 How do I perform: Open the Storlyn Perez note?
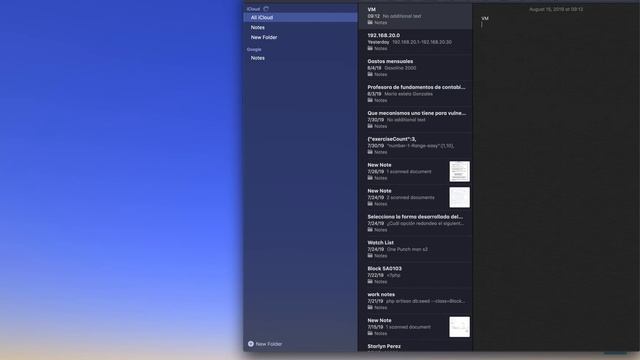(x=416, y=346)
